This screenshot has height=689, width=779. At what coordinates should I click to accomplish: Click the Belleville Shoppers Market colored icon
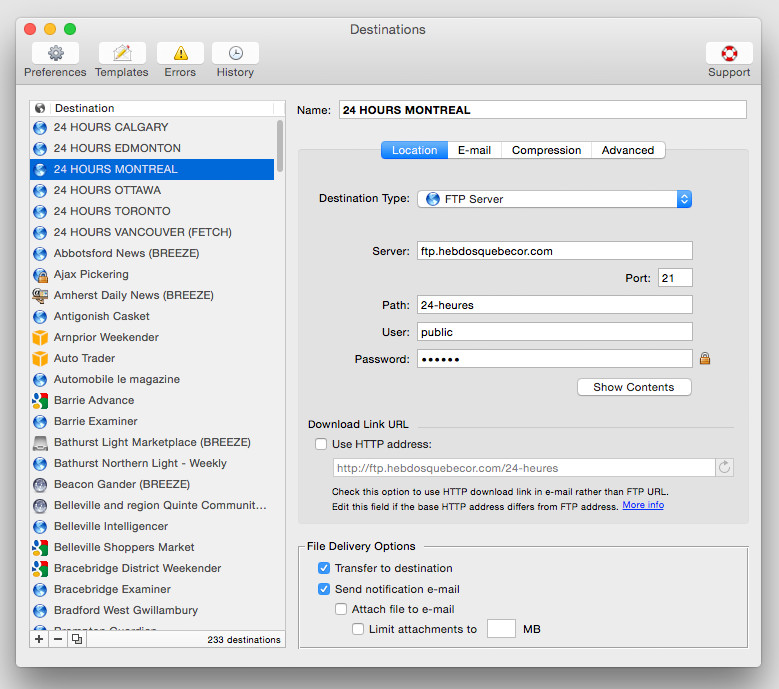40,547
